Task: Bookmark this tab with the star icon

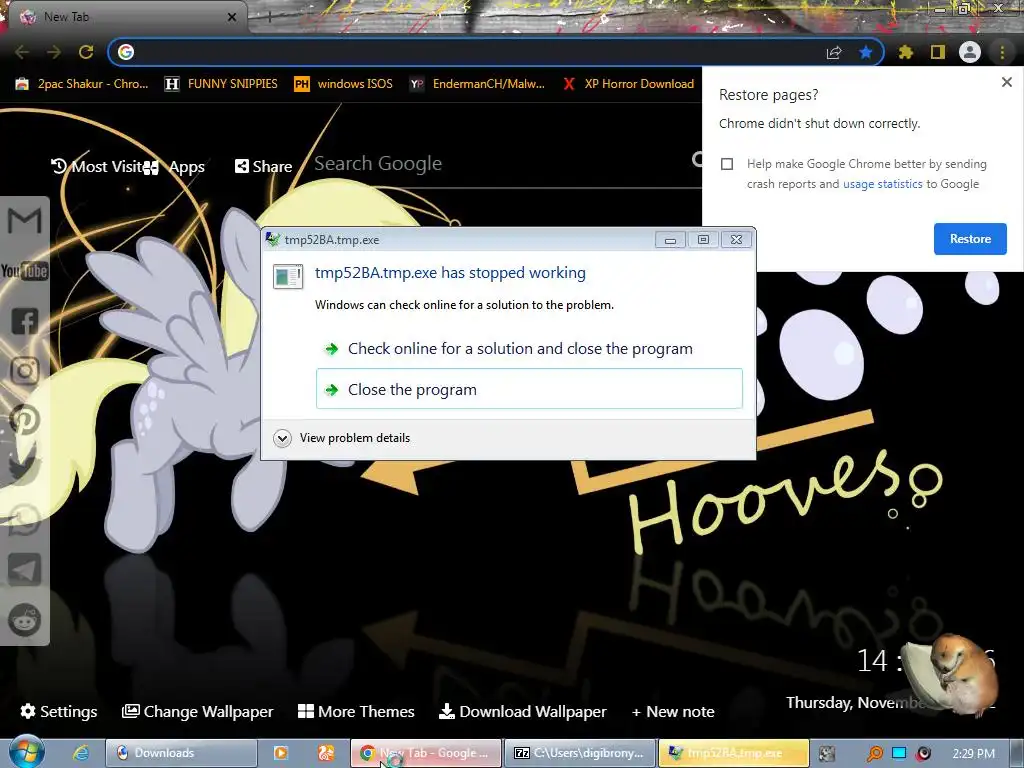Action: [x=866, y=52]
